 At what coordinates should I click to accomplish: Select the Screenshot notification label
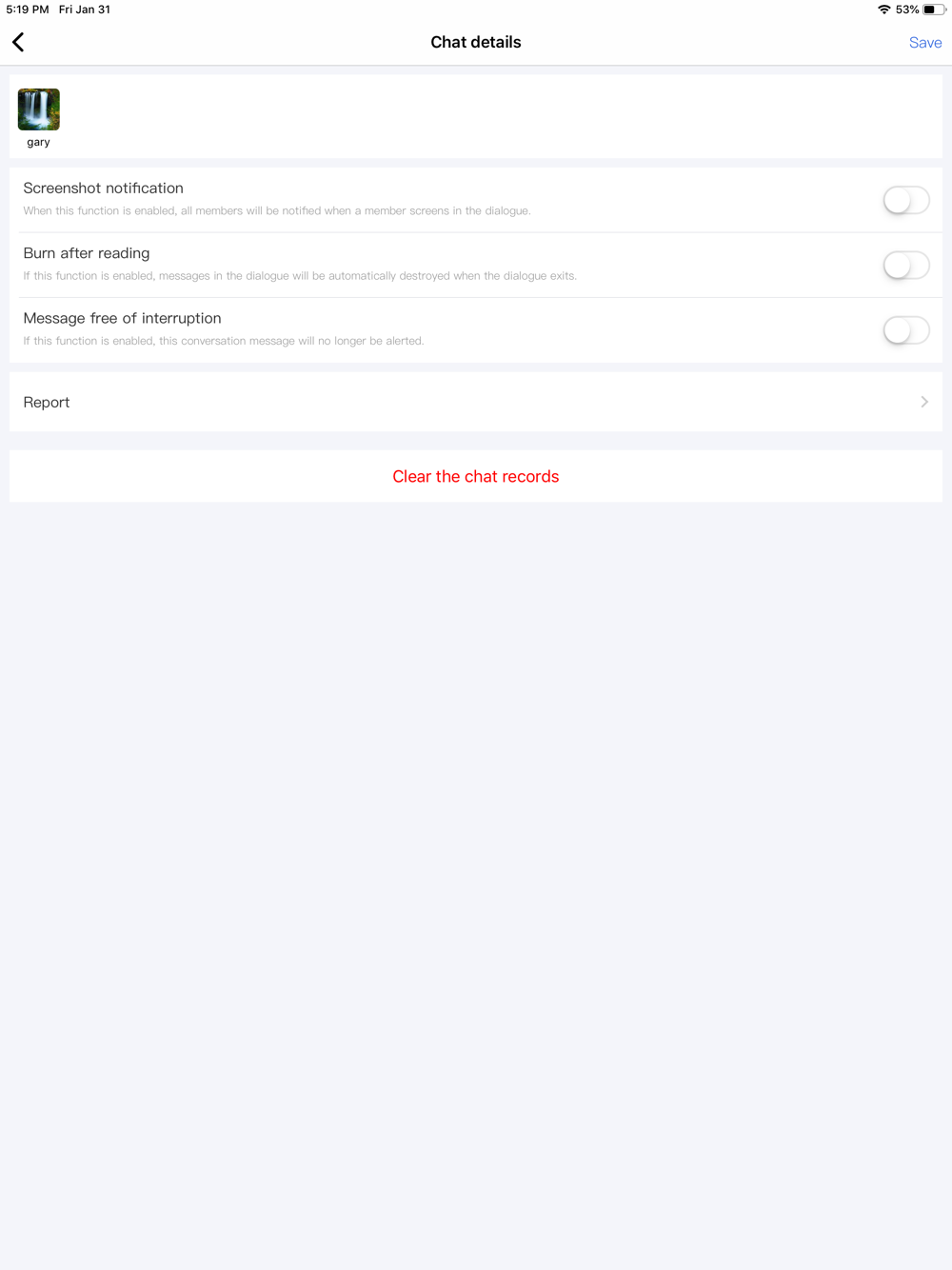point(103,189)
